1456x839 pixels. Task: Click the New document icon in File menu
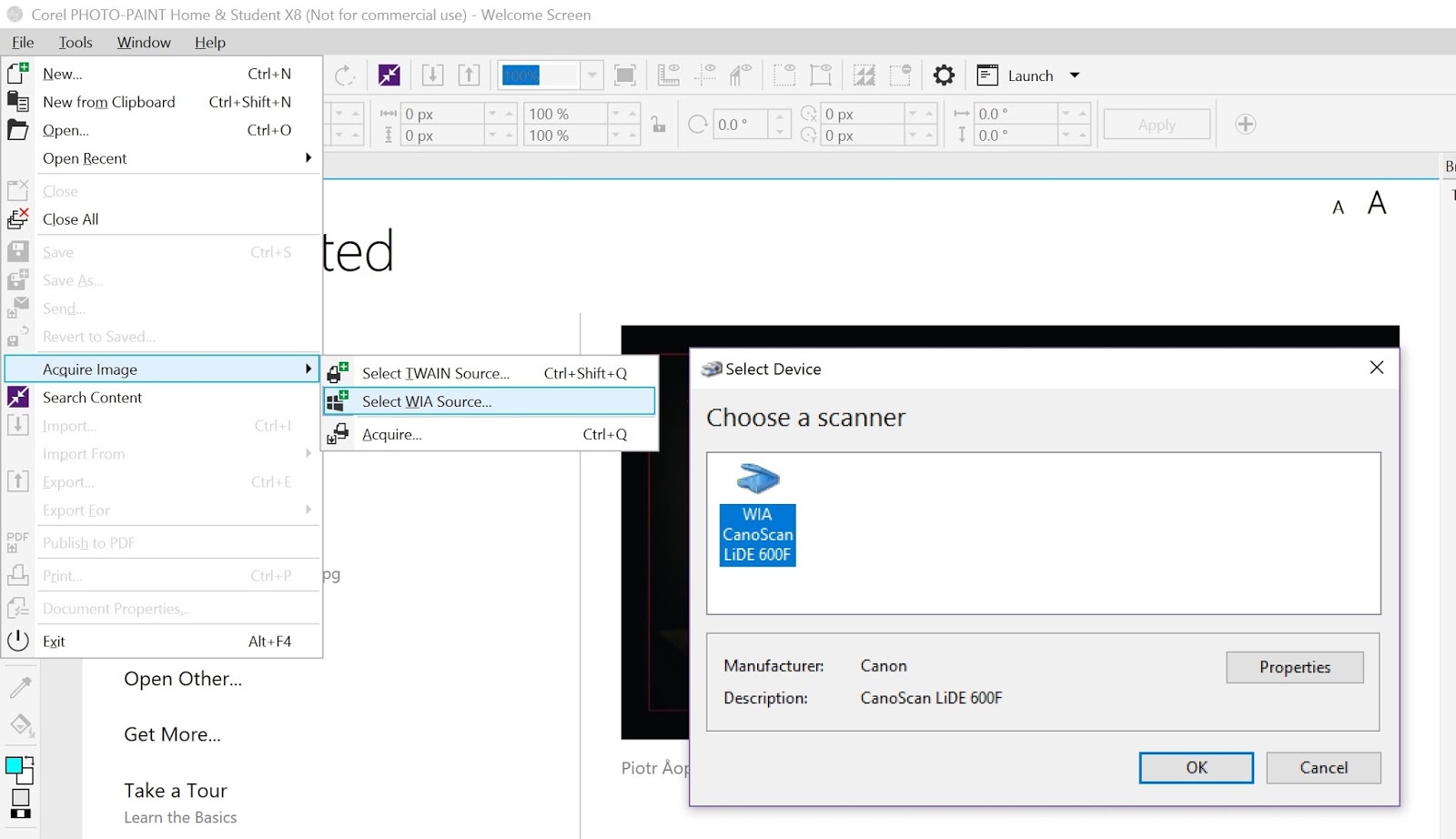point(18,74)
